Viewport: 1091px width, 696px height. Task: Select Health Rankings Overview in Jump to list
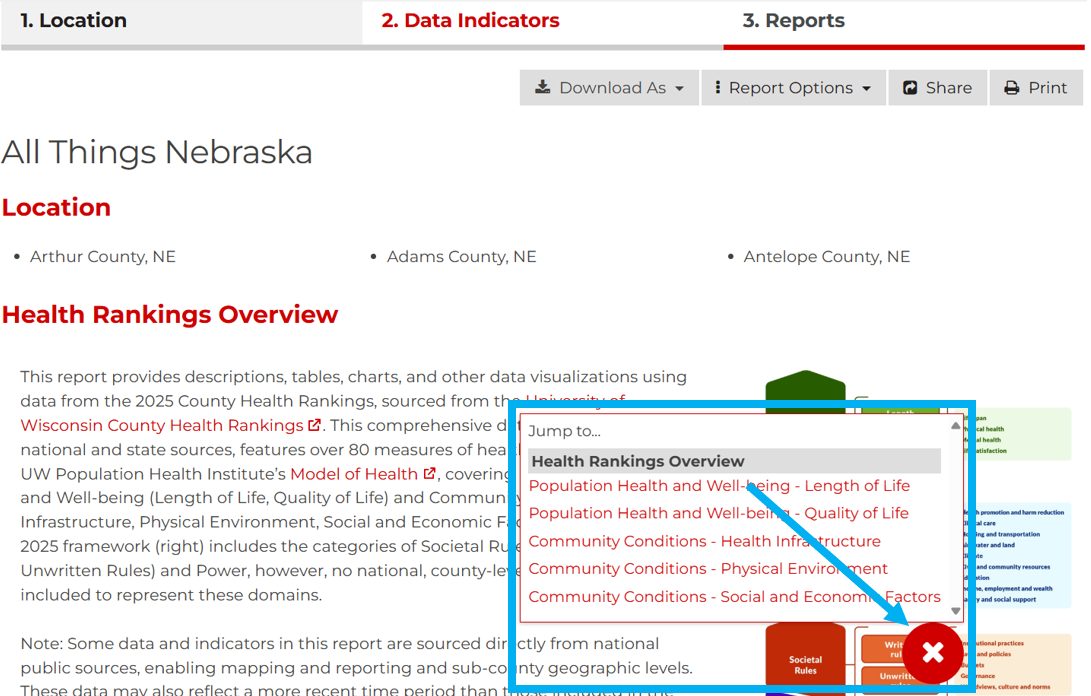pyautogui.click(x=735, y=461)
